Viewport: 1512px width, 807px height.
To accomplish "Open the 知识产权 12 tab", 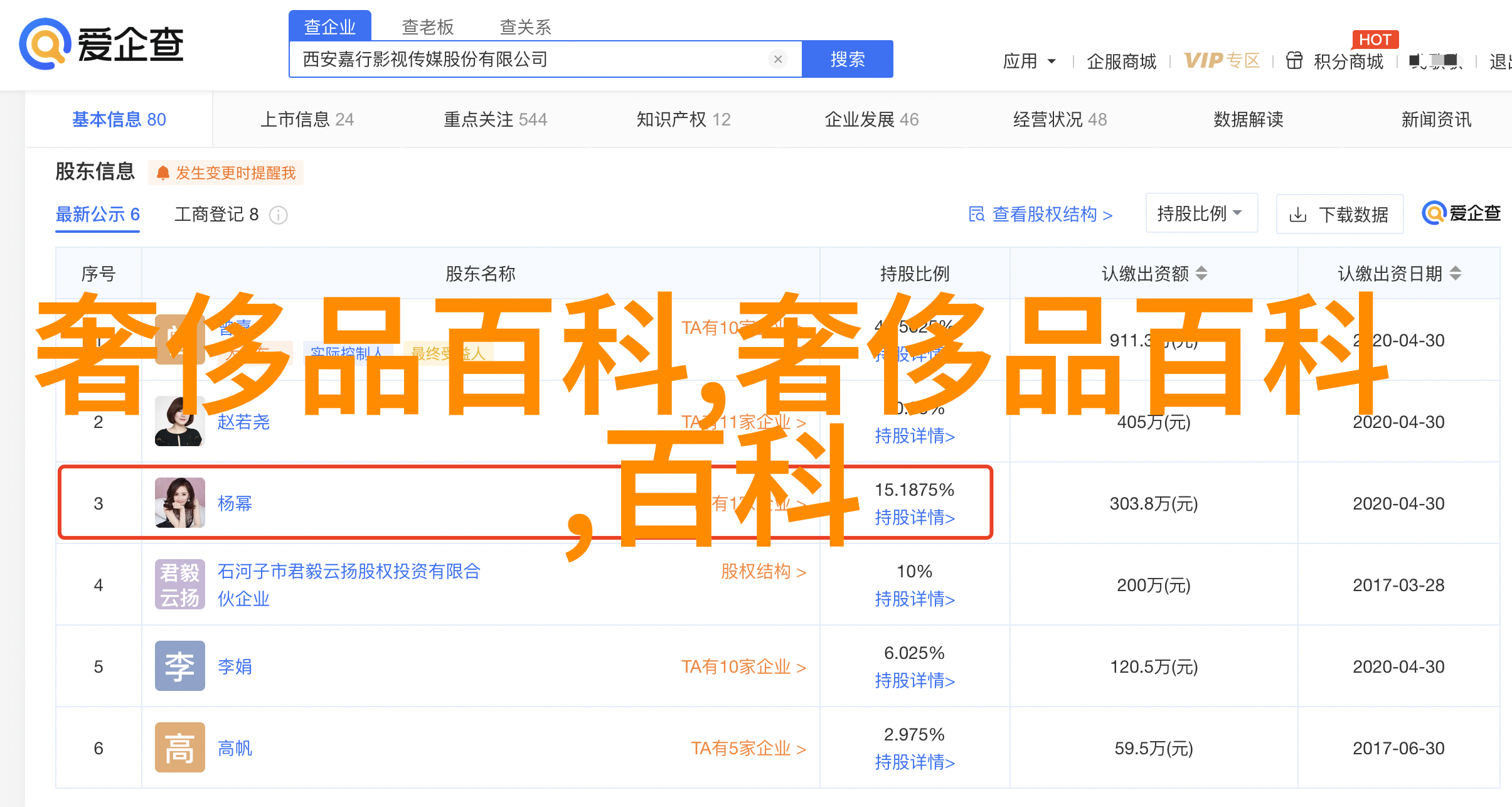I will 684,119.
